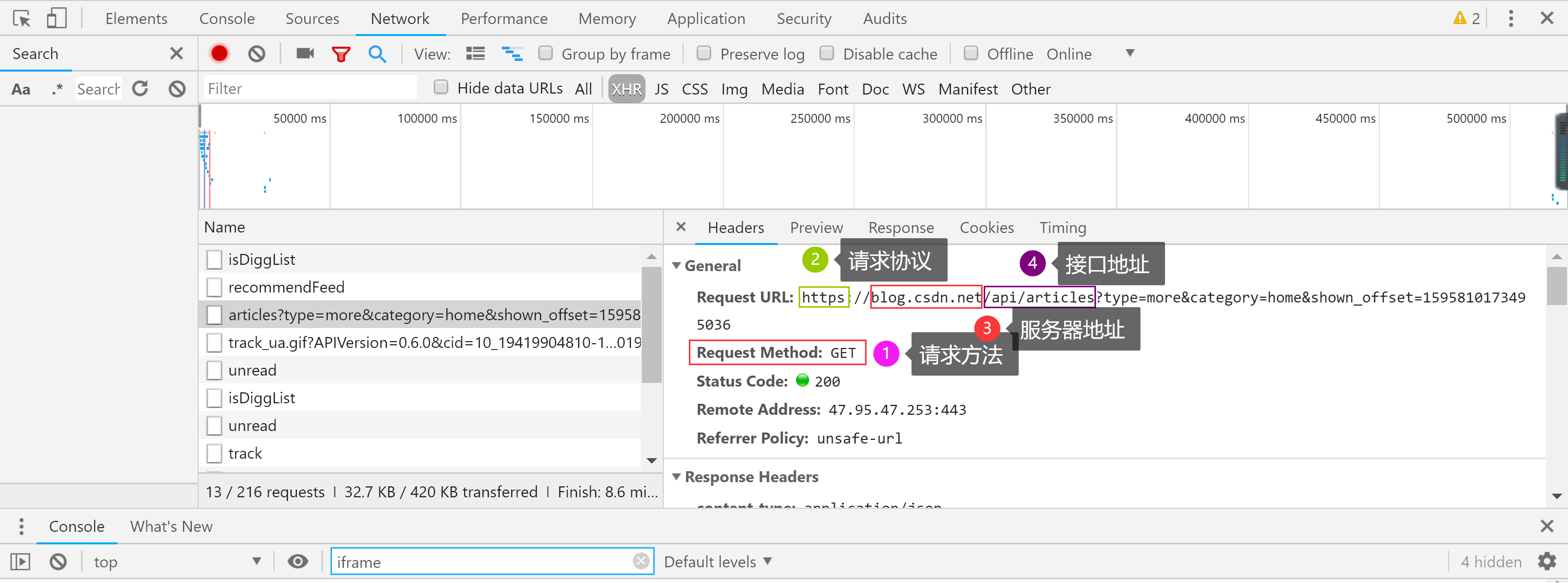Click the search magnifier in Network toolbar
The width and height of the screenshot is (1568, 583).
coord(377,54)
